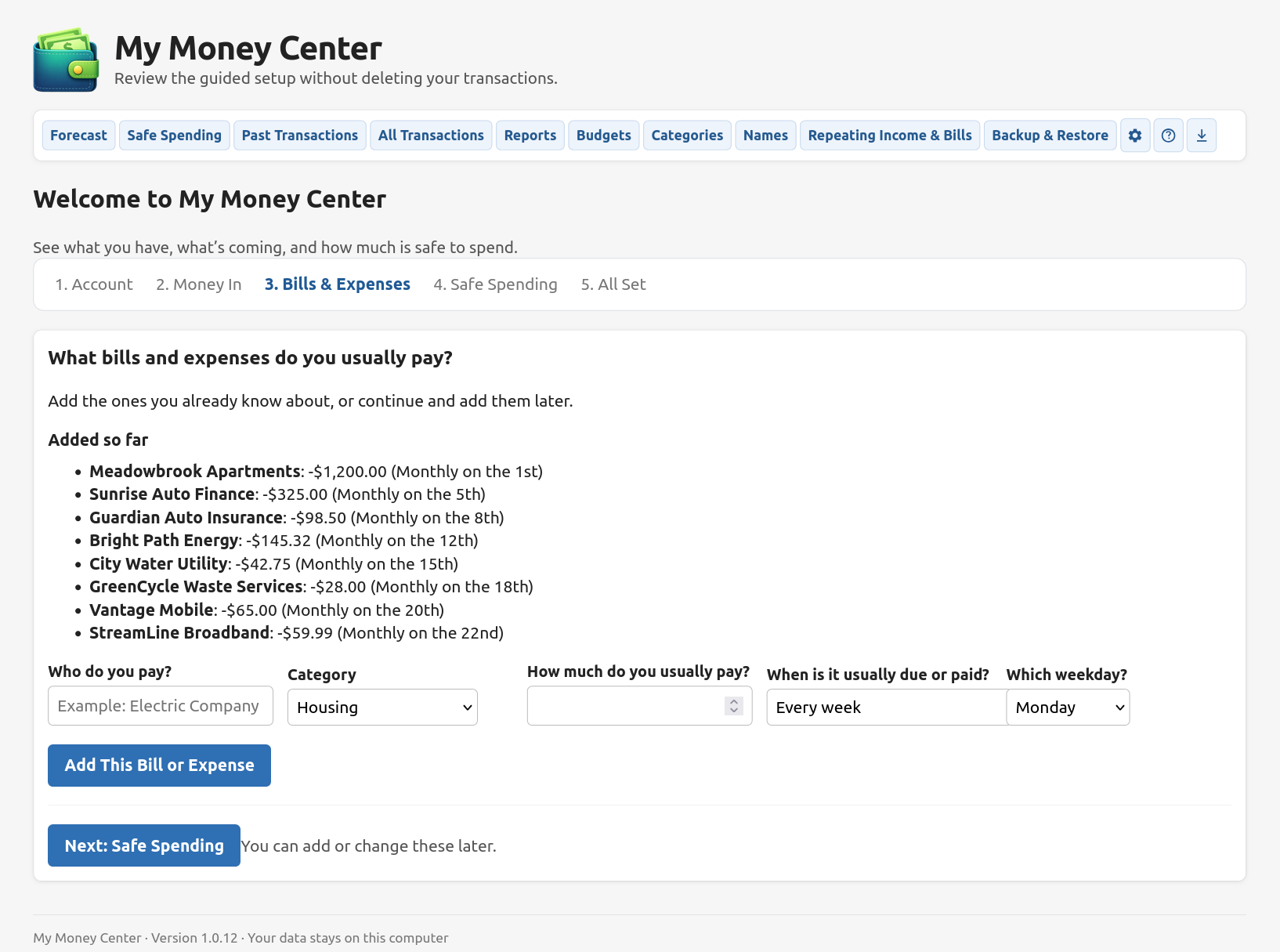The height and width of the screenshot is (952, 1280).
Task: Open the settings gear icon
Action: 1135,136
